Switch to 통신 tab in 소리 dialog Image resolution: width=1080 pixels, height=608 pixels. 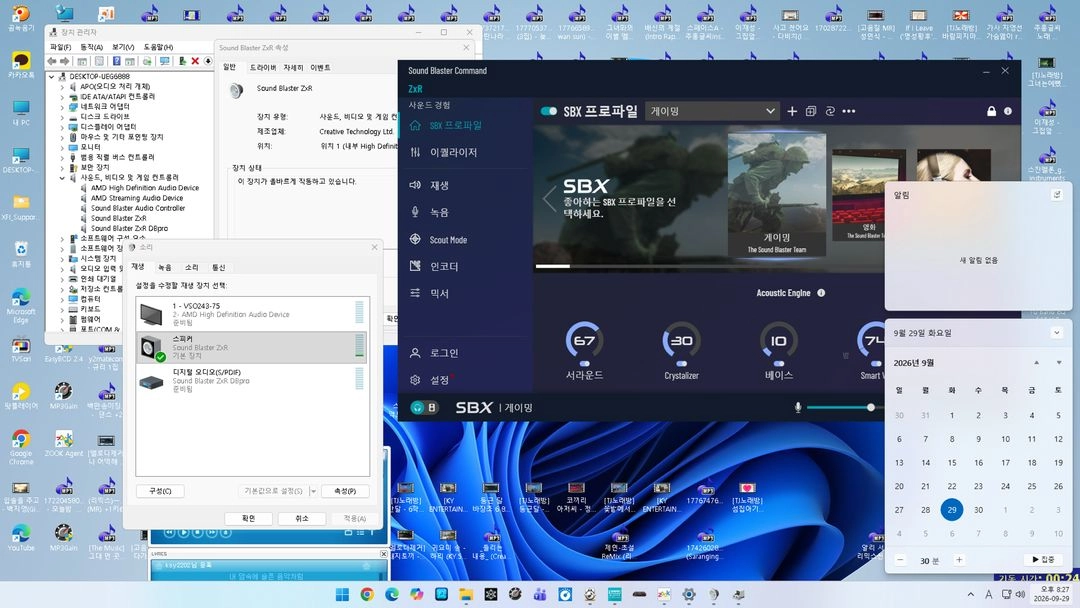click(x=218, y=267)
